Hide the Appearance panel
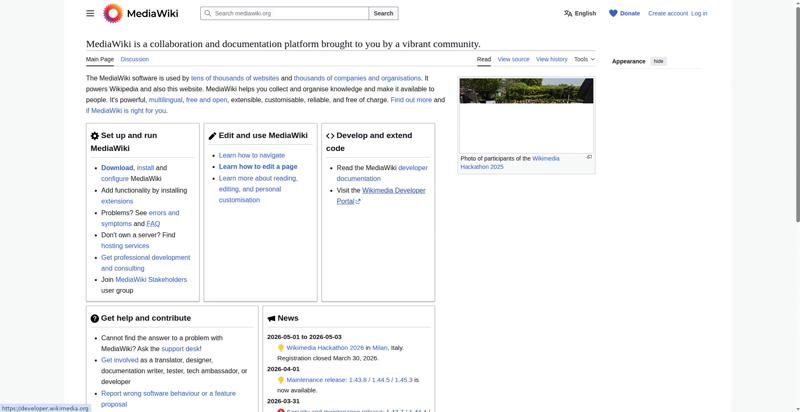The height and width of the screenshot is (412, 800). (658, 61)
